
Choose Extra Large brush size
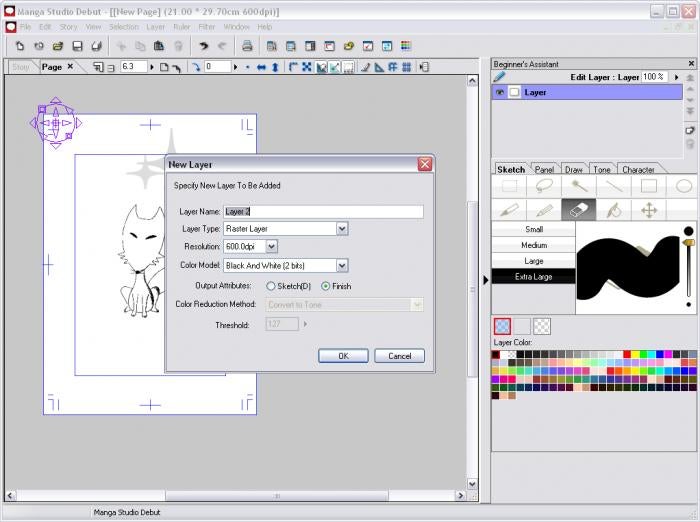tap(533, 276)
